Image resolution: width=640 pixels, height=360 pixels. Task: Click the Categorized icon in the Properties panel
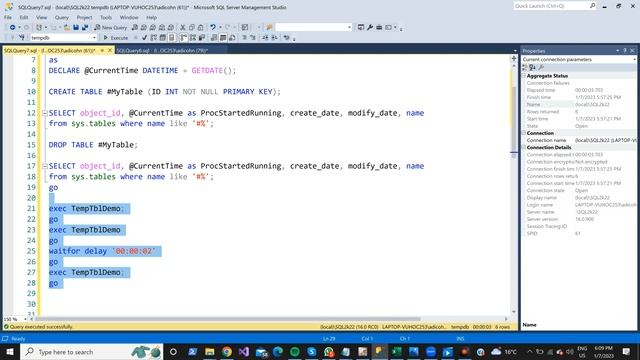(525, 67)
